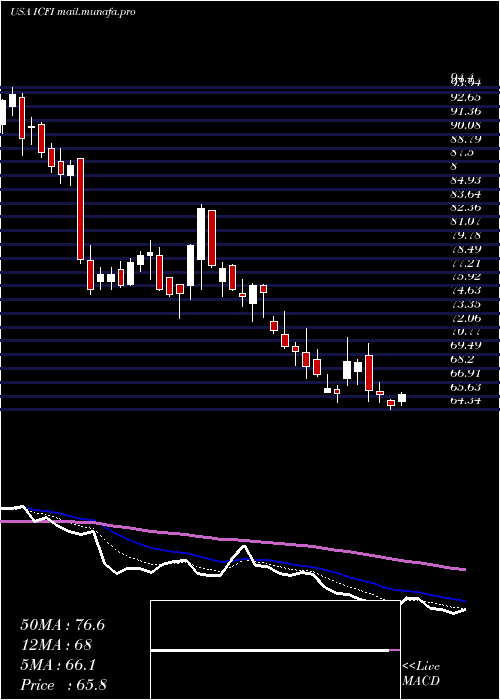Click the 72.06 price axis label
Viewport: 500px width, 700px height.
tap(466, 318)
